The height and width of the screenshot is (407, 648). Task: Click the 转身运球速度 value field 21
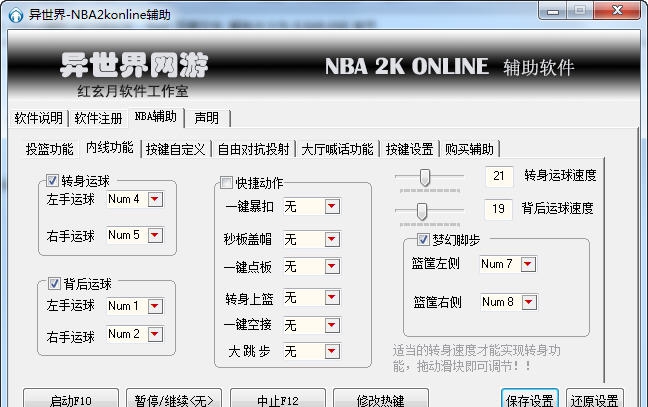click(499, 176)
